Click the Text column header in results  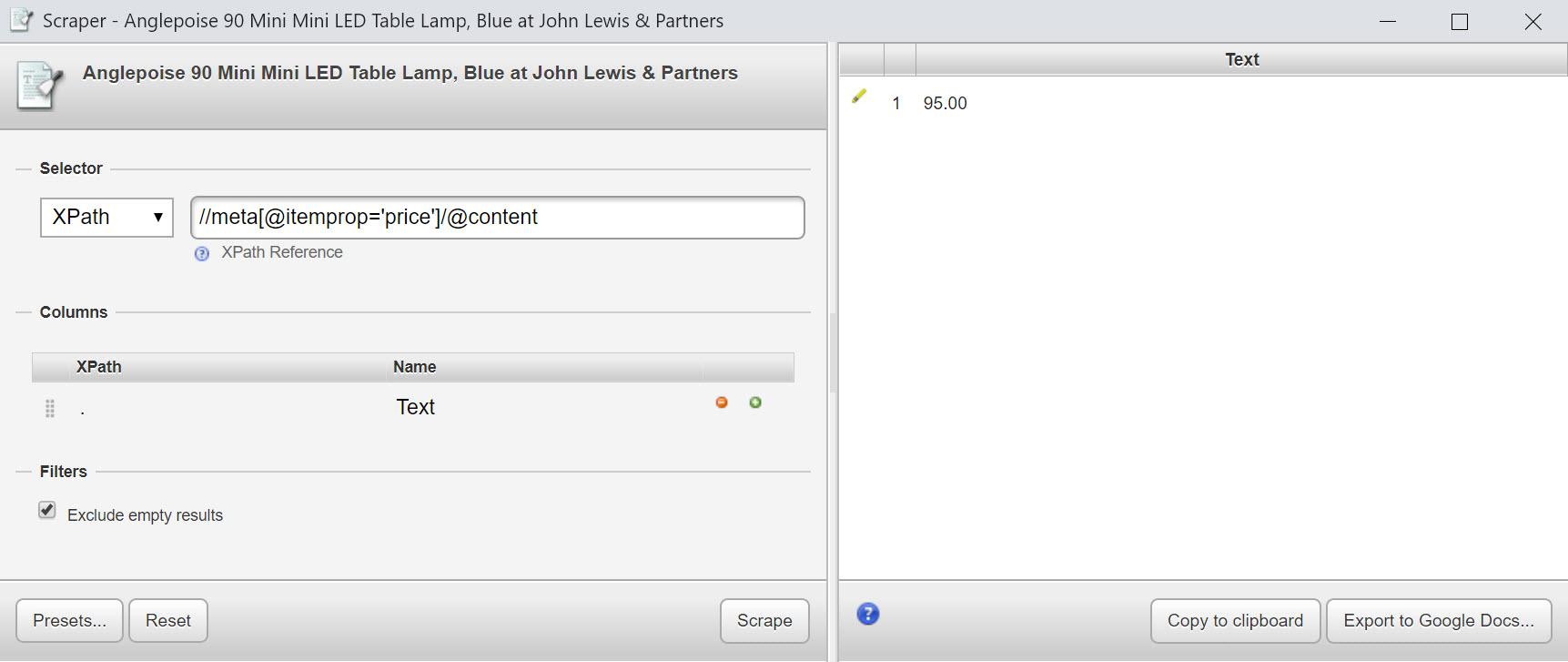(x=1241, y=60)
